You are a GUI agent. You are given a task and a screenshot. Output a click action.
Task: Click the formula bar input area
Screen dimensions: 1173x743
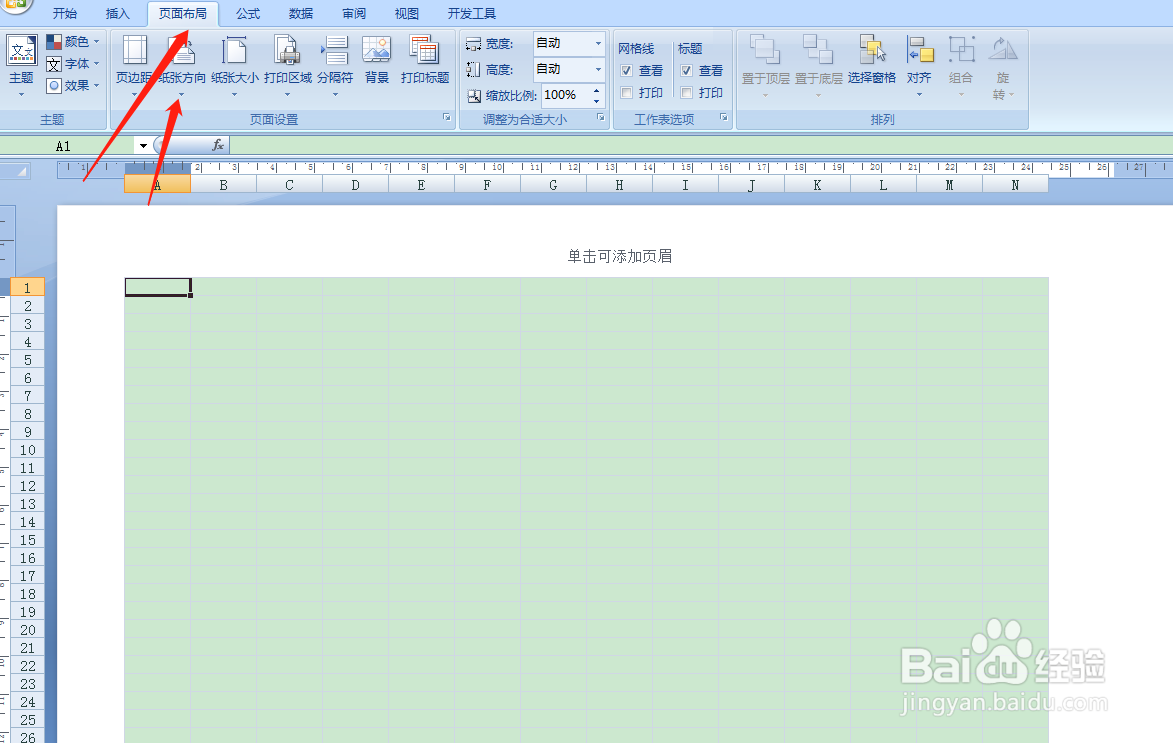pyautogui.click(x=700, y=145)
